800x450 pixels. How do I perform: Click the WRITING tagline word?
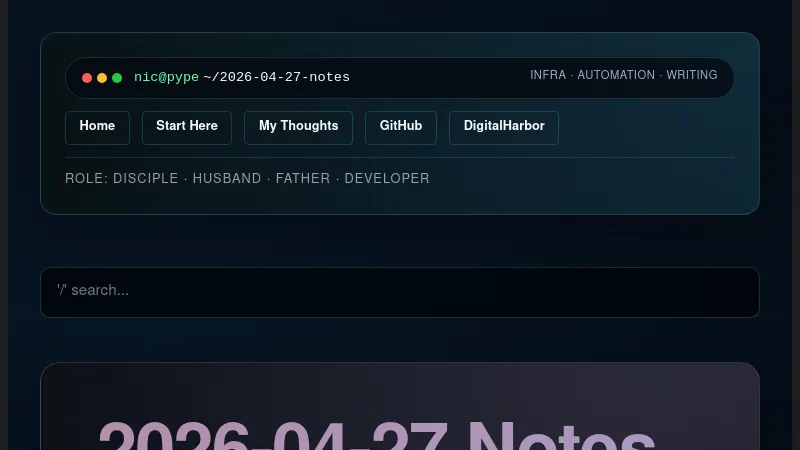tap(692, 75)
